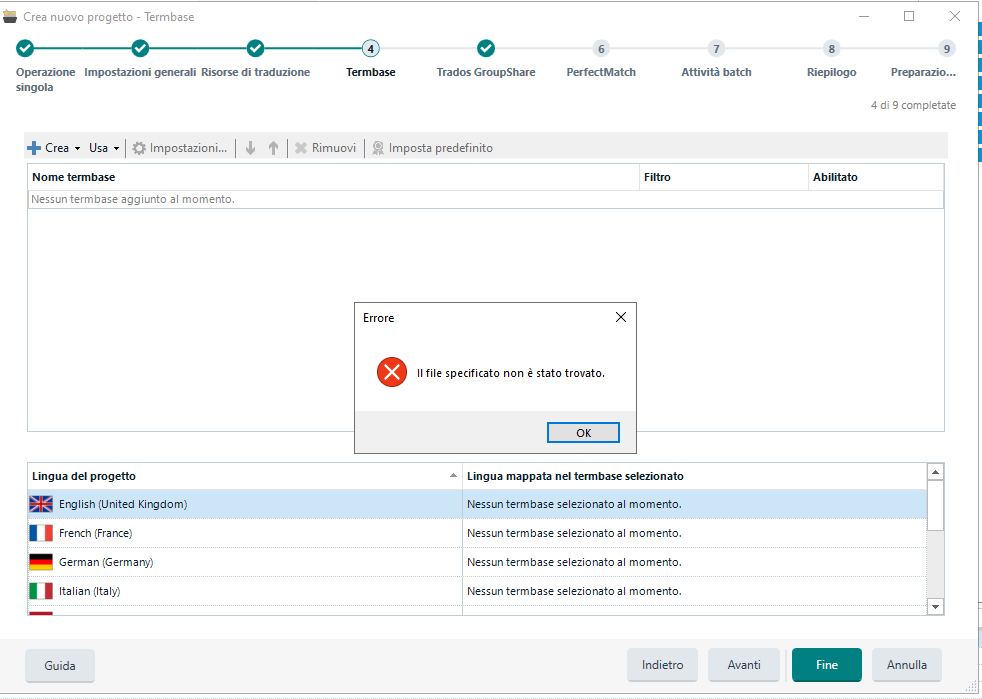
Task: Move termbase down with arrow icon
Action: (251, 148)
